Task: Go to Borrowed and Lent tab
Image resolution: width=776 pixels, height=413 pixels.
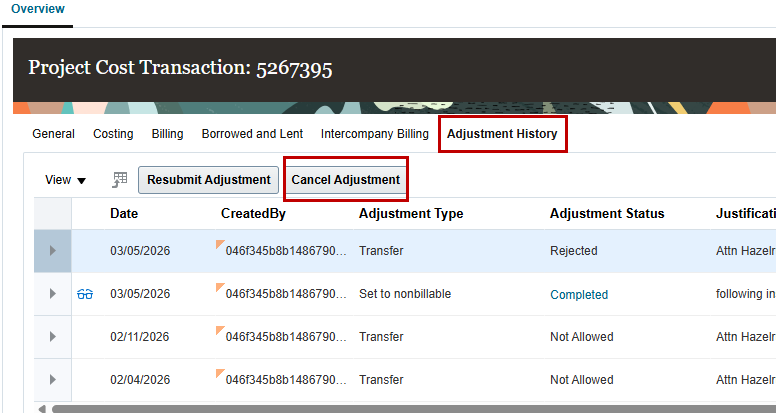Action: [x=252, y=134]
